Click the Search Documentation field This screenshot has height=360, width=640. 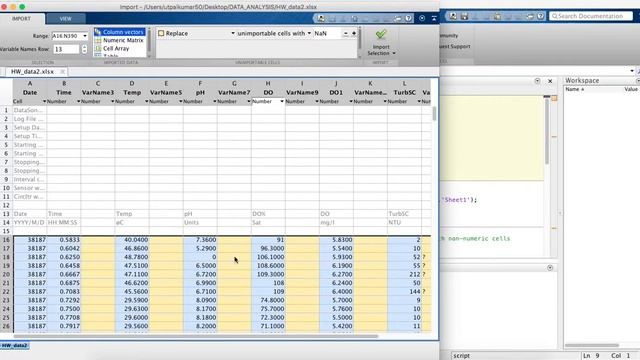click(x=591, y=16)
